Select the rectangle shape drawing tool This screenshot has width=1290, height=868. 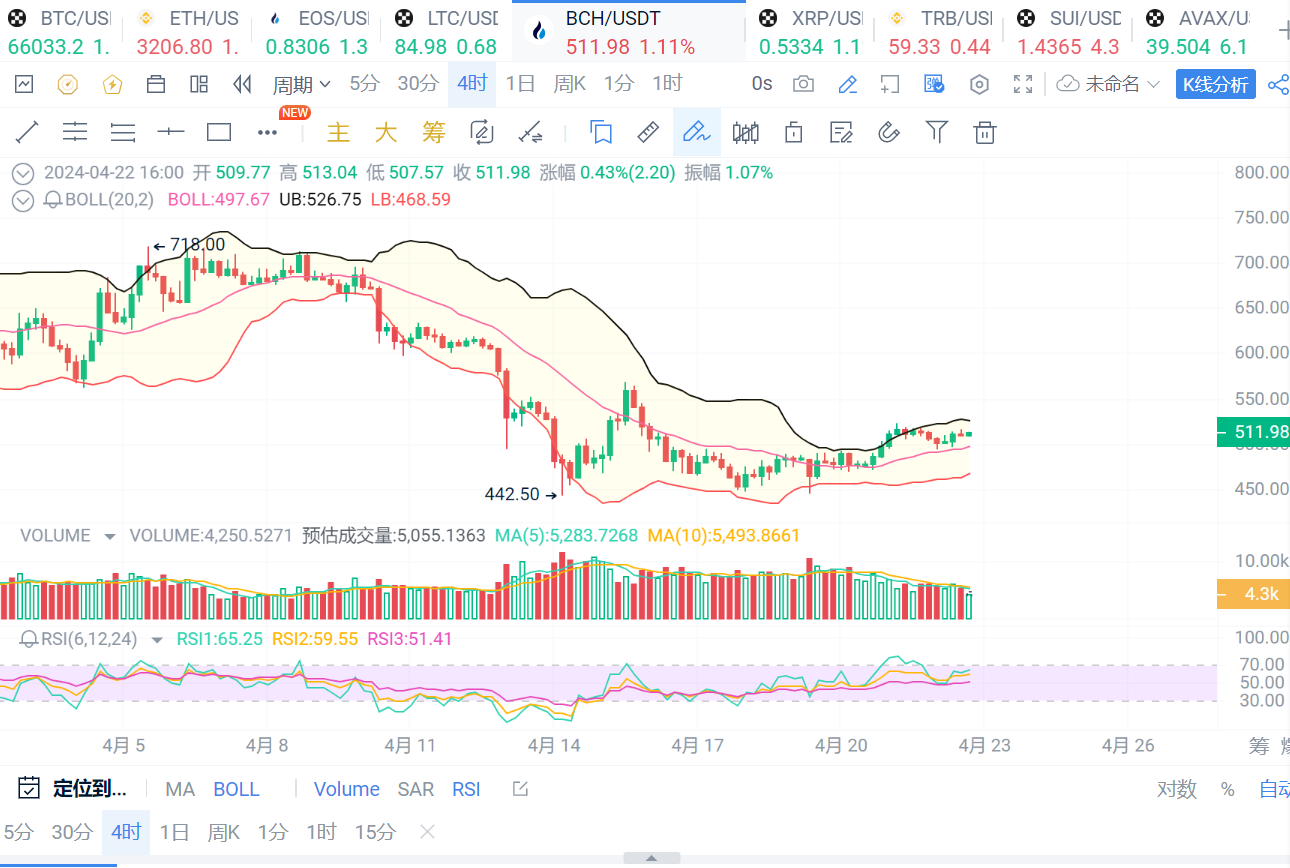pos(219,132)
